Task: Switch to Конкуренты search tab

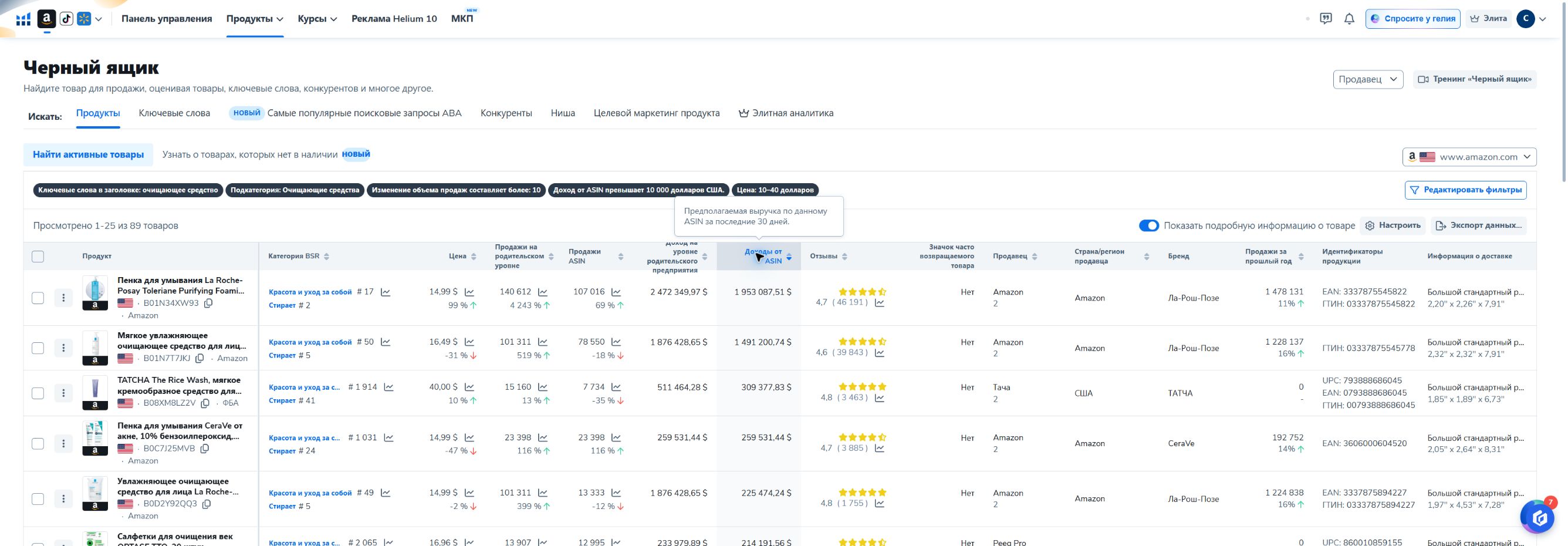Action: click(506, 113)
